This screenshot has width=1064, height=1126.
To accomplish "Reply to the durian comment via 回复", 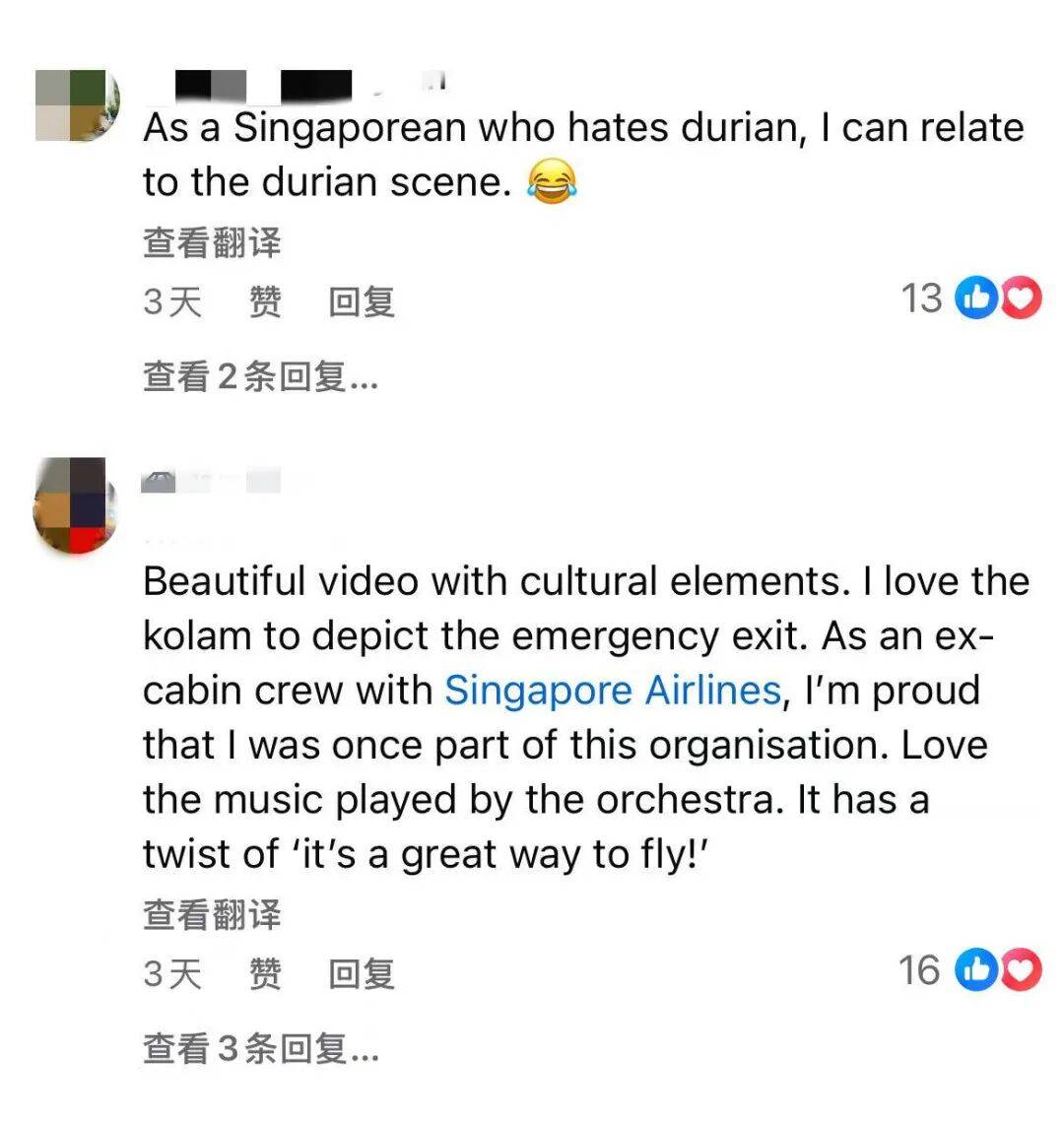I will (362, 301).
